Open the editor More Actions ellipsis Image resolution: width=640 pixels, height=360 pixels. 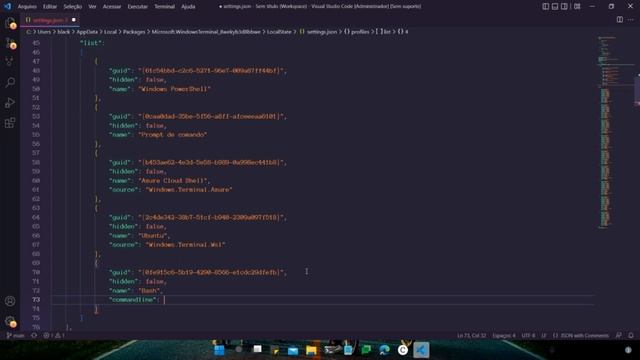coord(631,20)
